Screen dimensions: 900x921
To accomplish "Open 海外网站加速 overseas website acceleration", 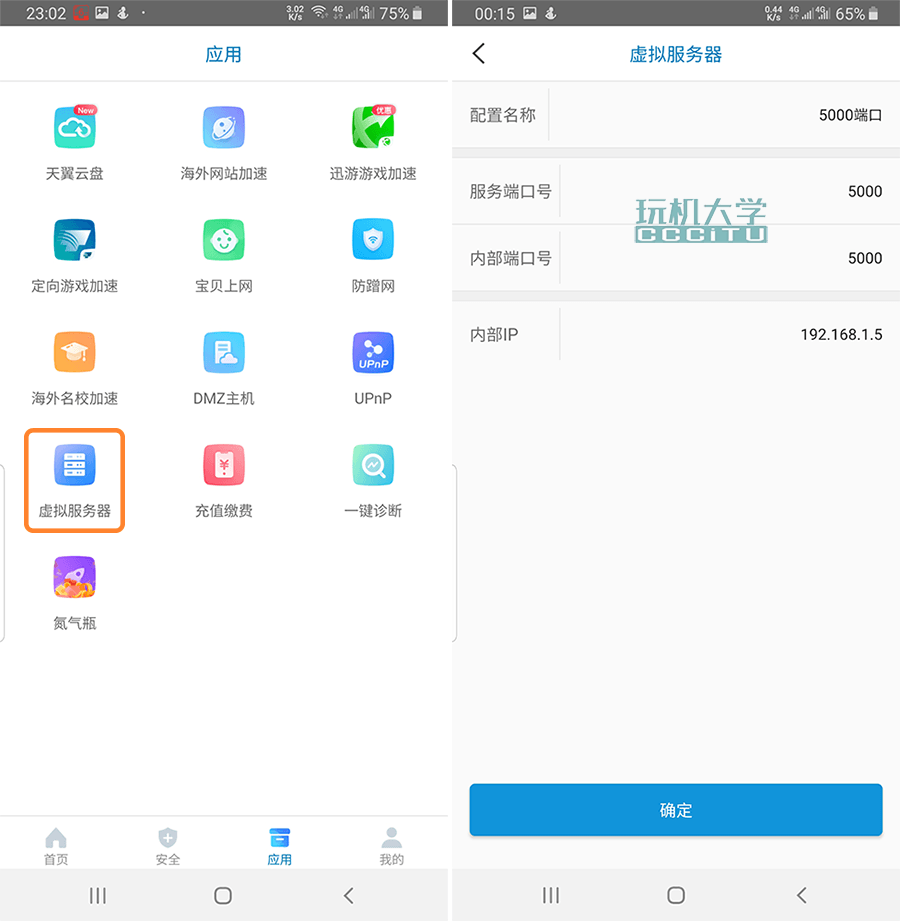I will 224,128.
